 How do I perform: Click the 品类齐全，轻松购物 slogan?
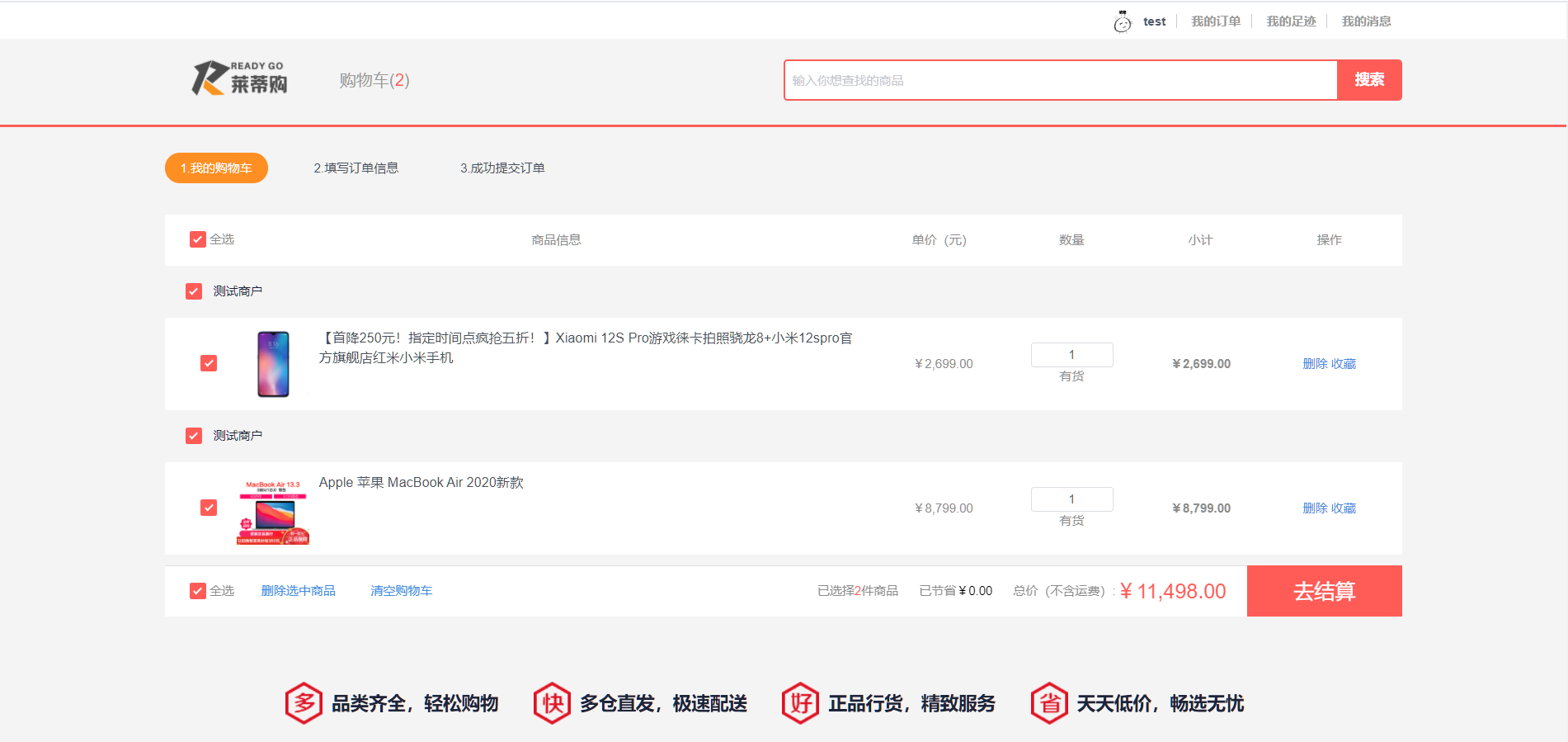[x=415, y=703]
